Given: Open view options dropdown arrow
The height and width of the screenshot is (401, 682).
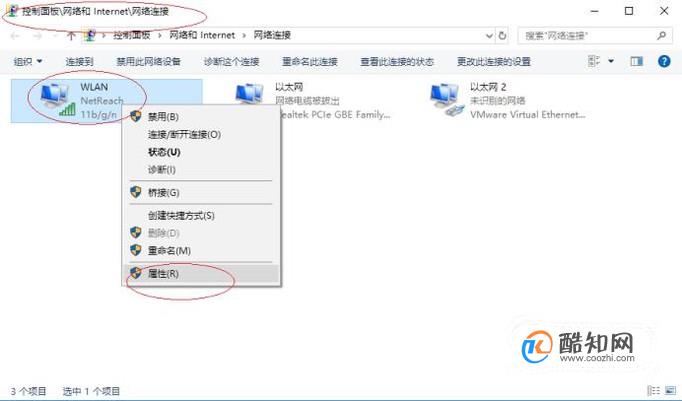Looking at the screenshot, I should [x=611, y=61].
